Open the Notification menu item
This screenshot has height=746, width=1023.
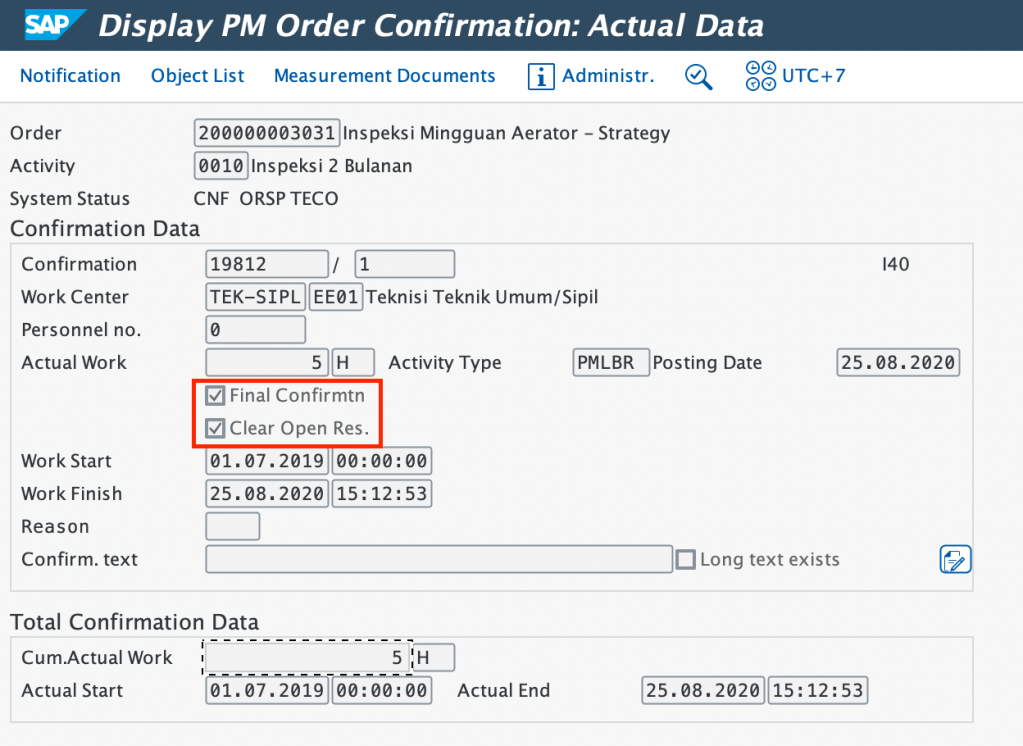point(70,76)
